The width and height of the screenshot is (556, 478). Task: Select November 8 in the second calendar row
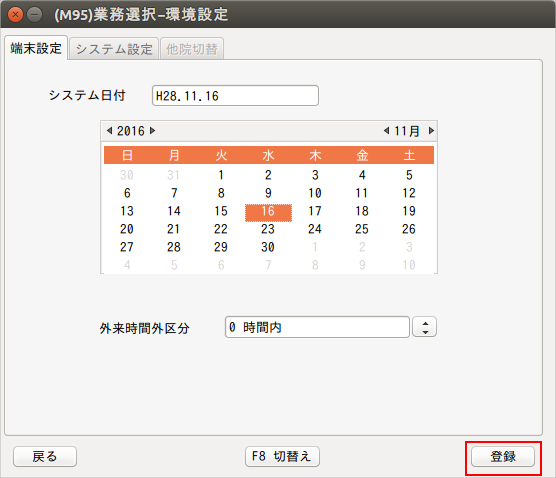pos(221,193)
